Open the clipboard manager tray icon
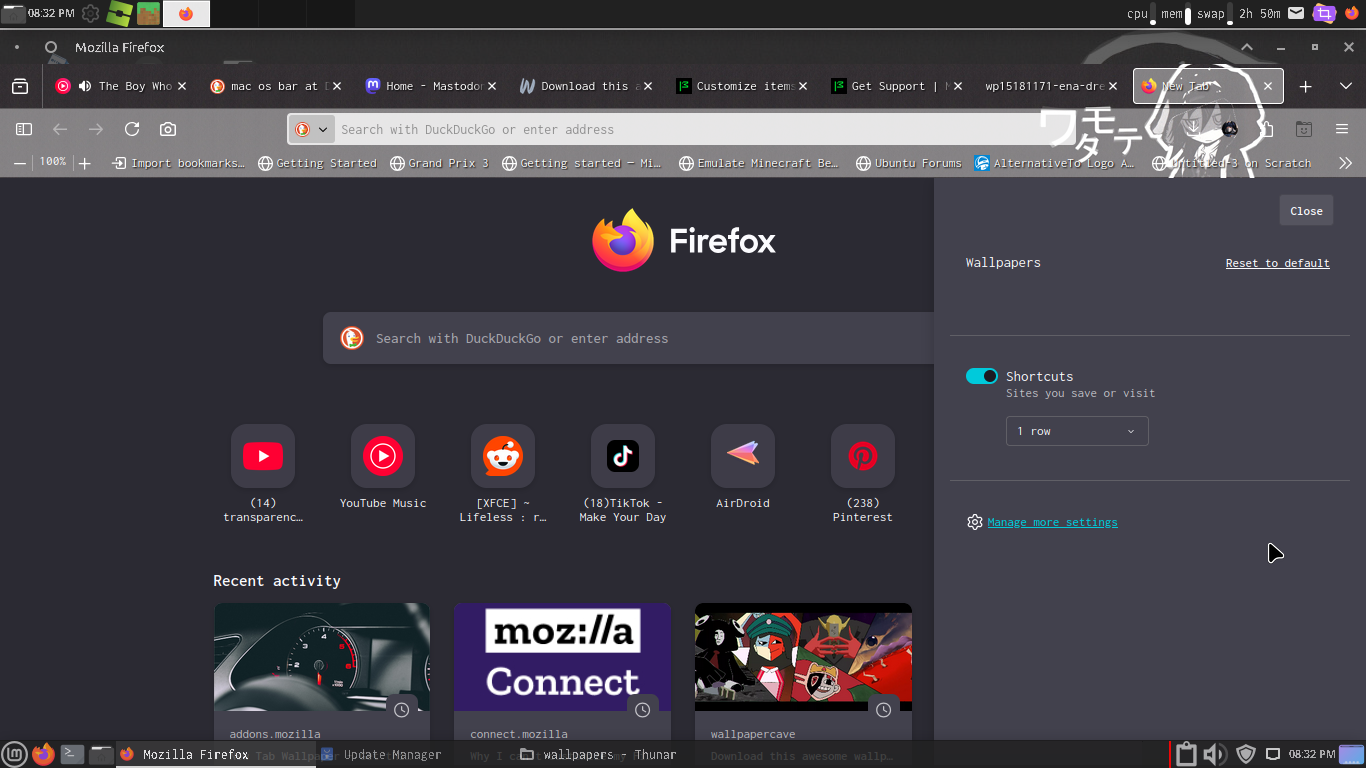 point(1186,754)
